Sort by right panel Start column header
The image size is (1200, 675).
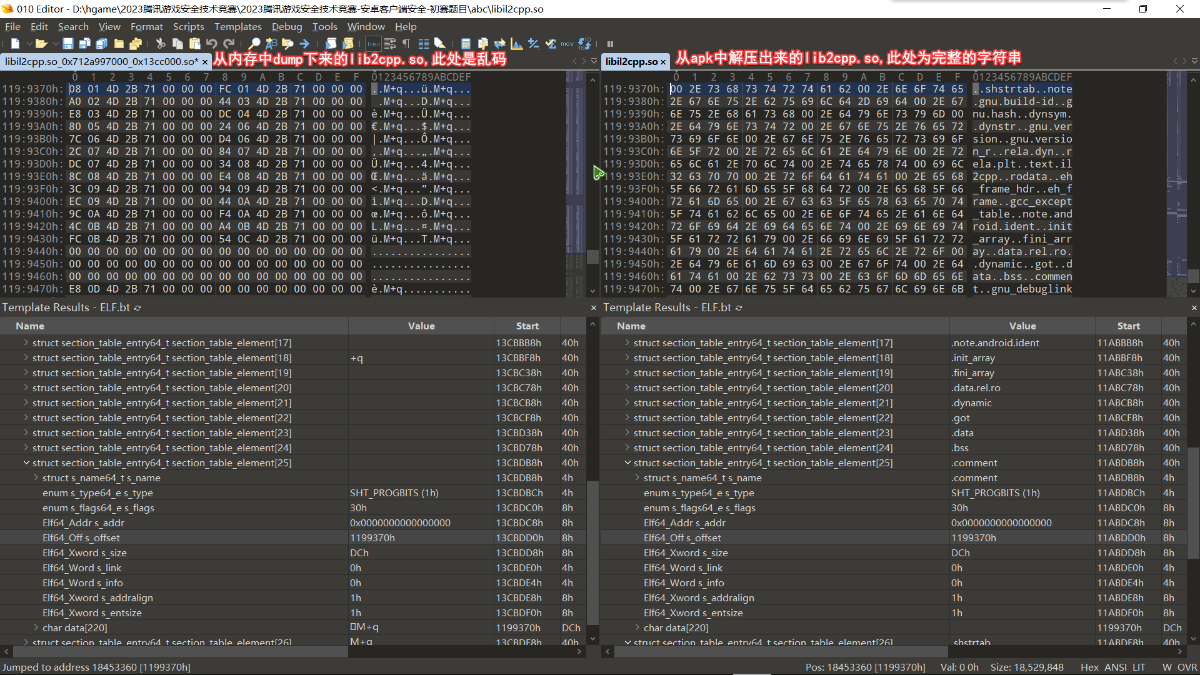pyautogui.click(x=1128, y=326)
